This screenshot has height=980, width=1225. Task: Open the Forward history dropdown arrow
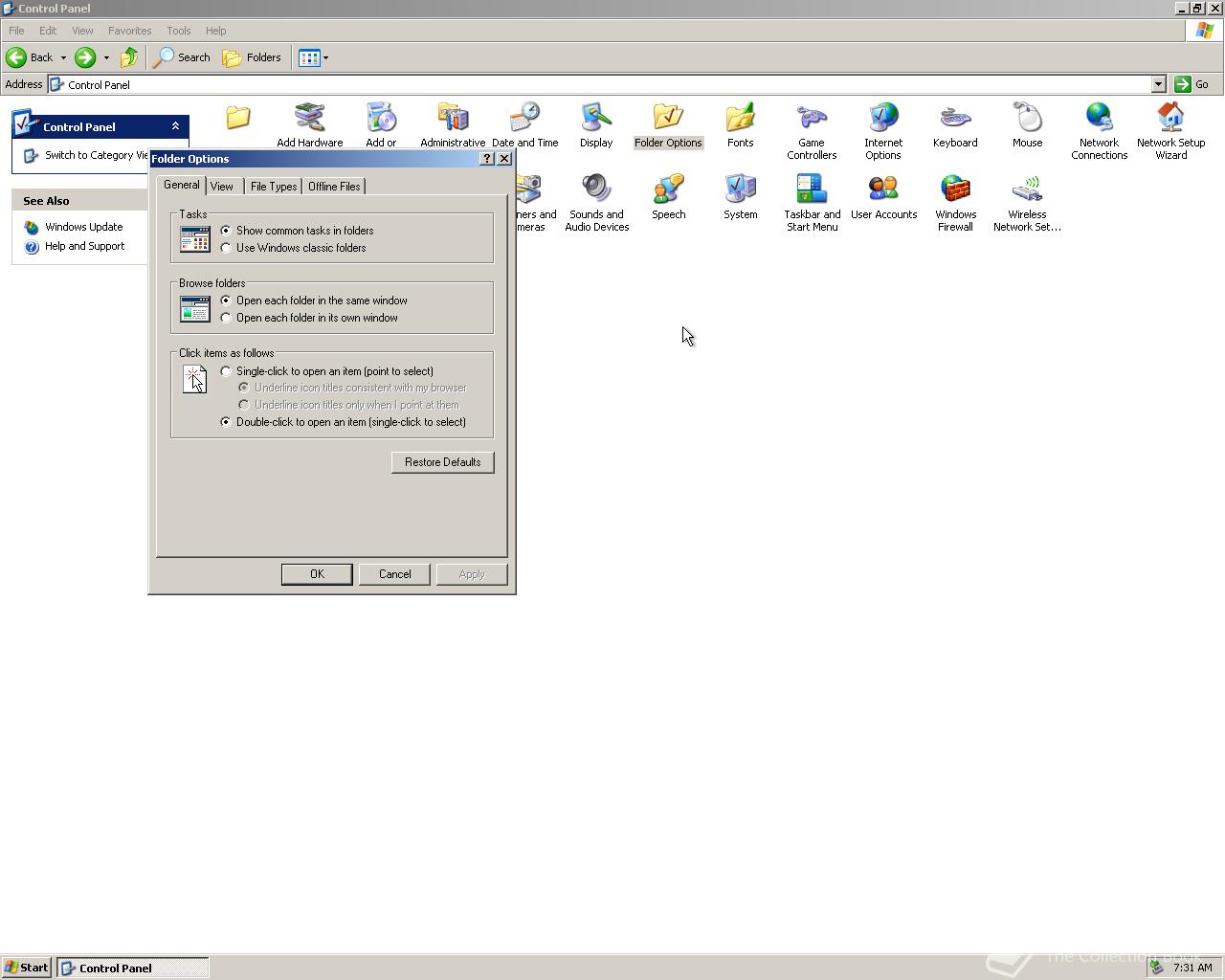[106, 57]
